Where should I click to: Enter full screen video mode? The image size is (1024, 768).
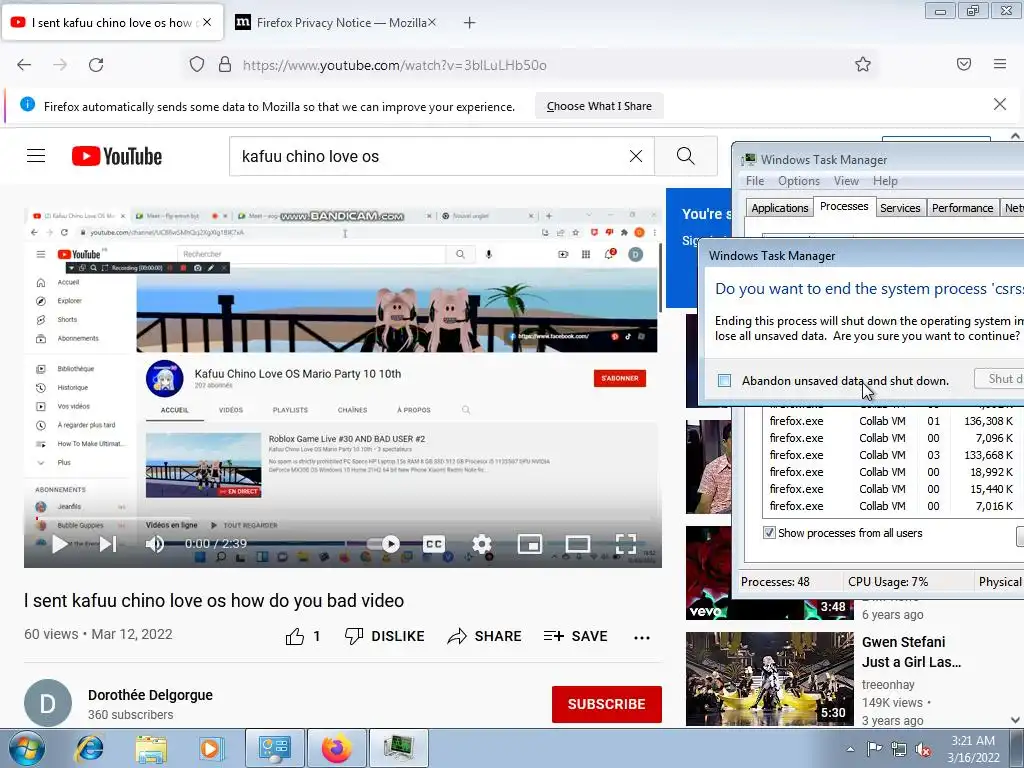click(626, 543)
